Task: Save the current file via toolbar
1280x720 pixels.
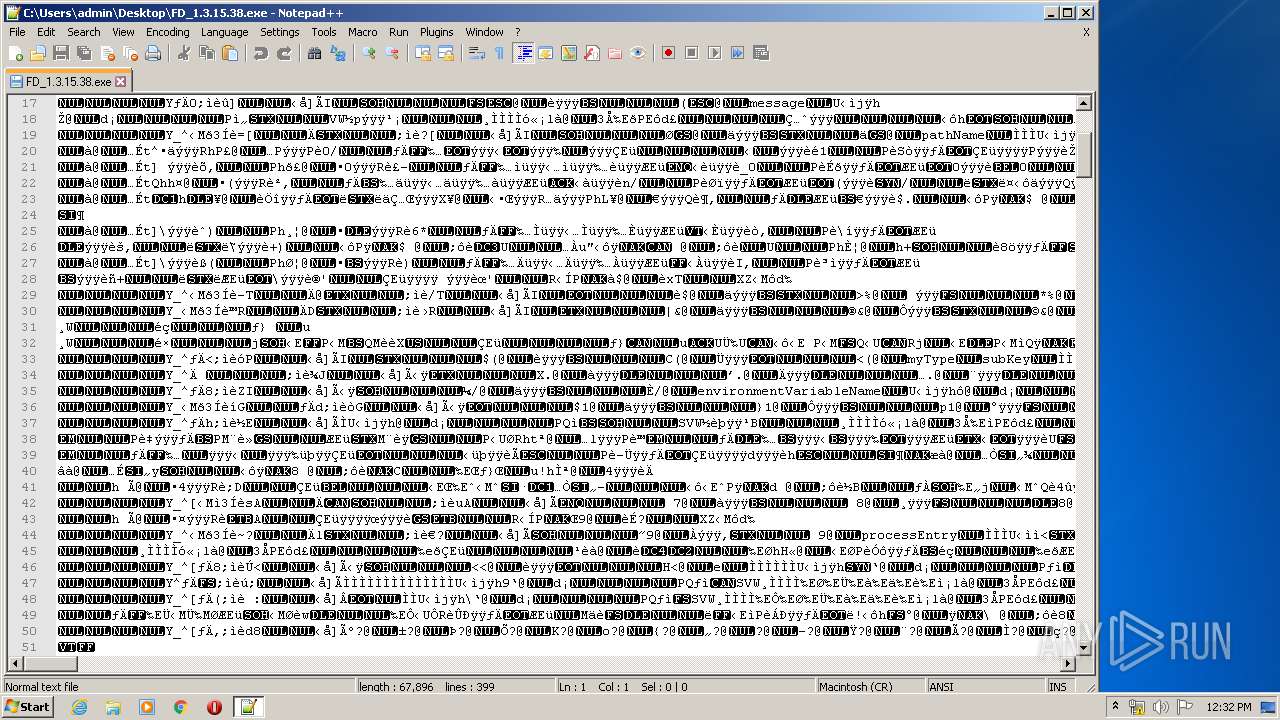Action: coord(60,53)
